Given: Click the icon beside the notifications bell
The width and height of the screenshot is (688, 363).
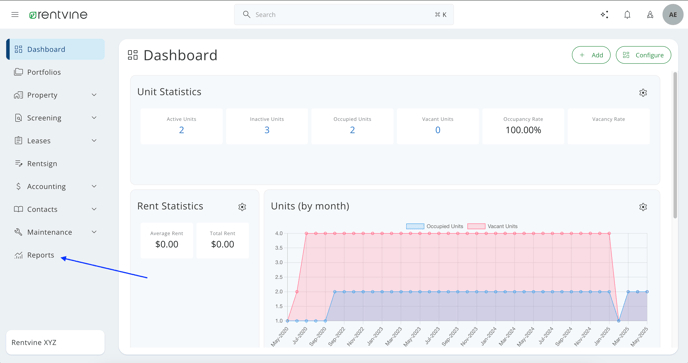Looking at the screenshot, I should [650, 14].
